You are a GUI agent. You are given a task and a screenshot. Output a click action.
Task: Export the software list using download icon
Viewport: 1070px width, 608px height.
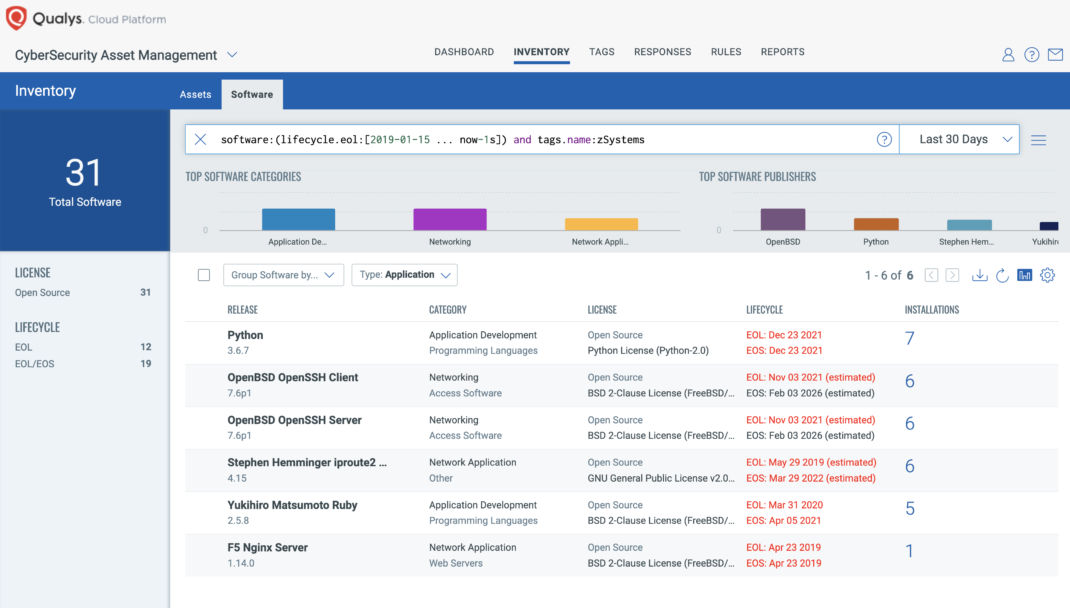point(979,274)
